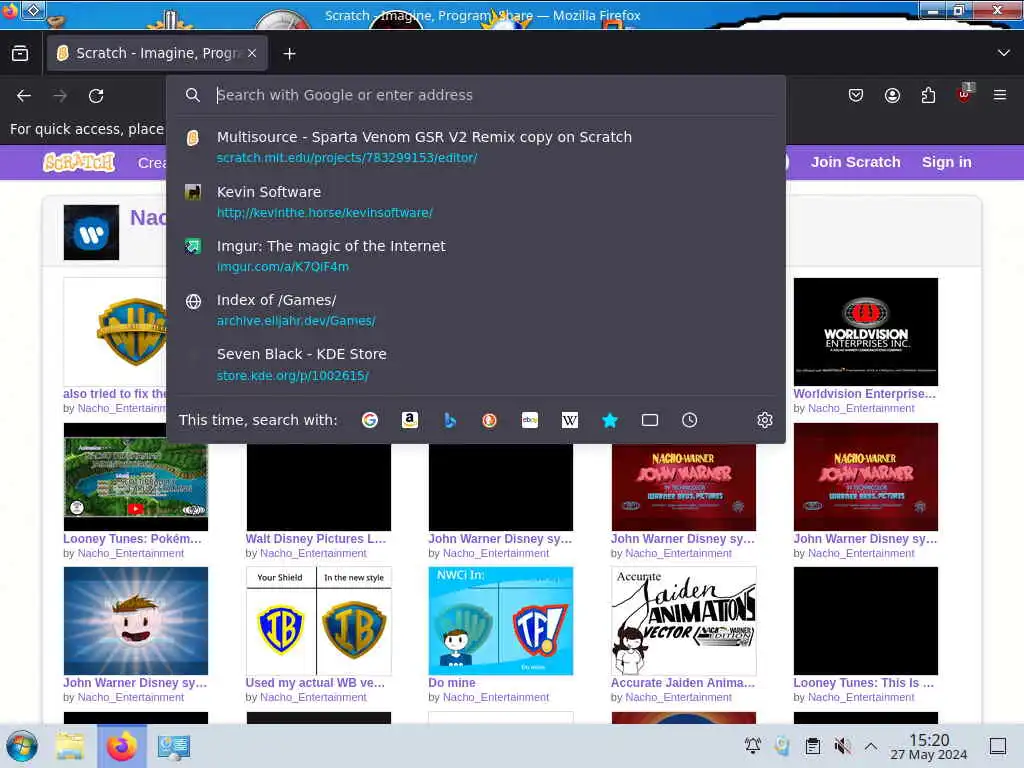Open Index of /Games/ suggestion
The image size is (1024, 768).
coord(476,310)
